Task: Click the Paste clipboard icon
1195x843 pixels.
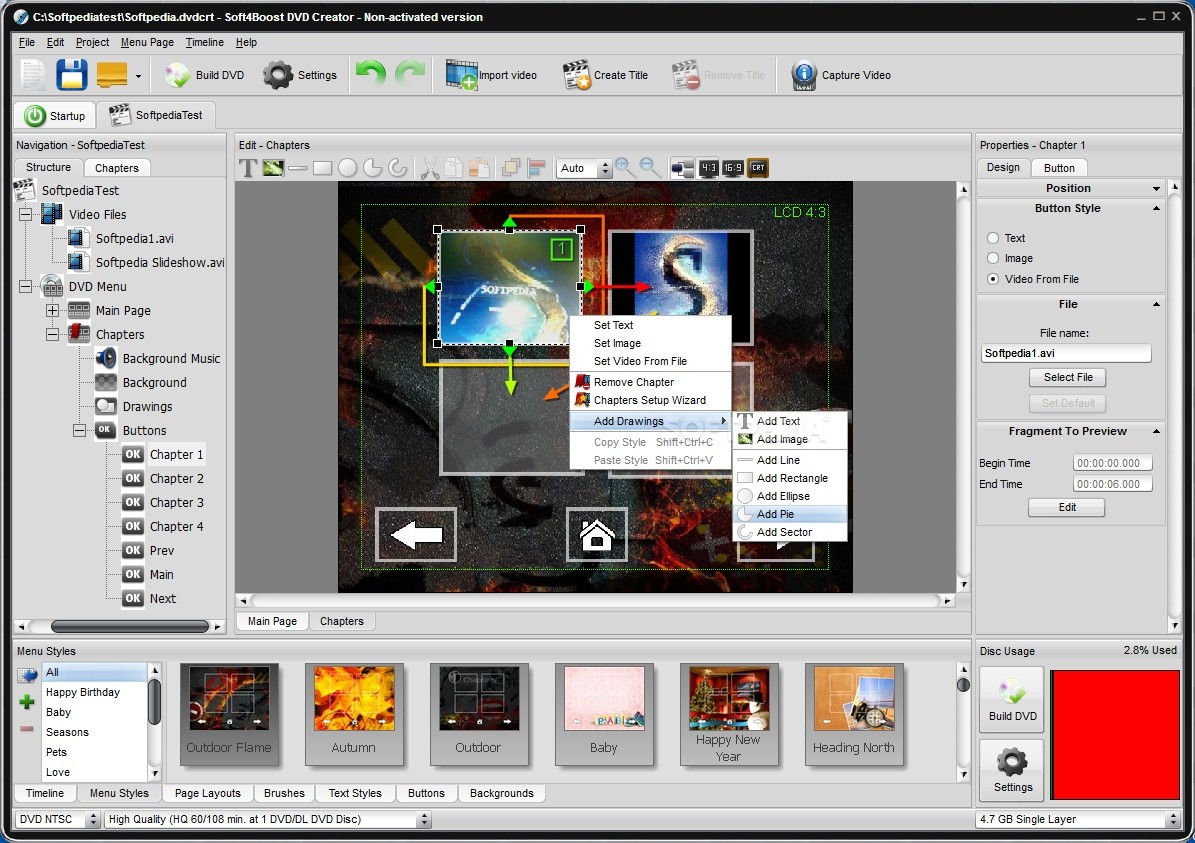Action: click(x=479, y=168)
